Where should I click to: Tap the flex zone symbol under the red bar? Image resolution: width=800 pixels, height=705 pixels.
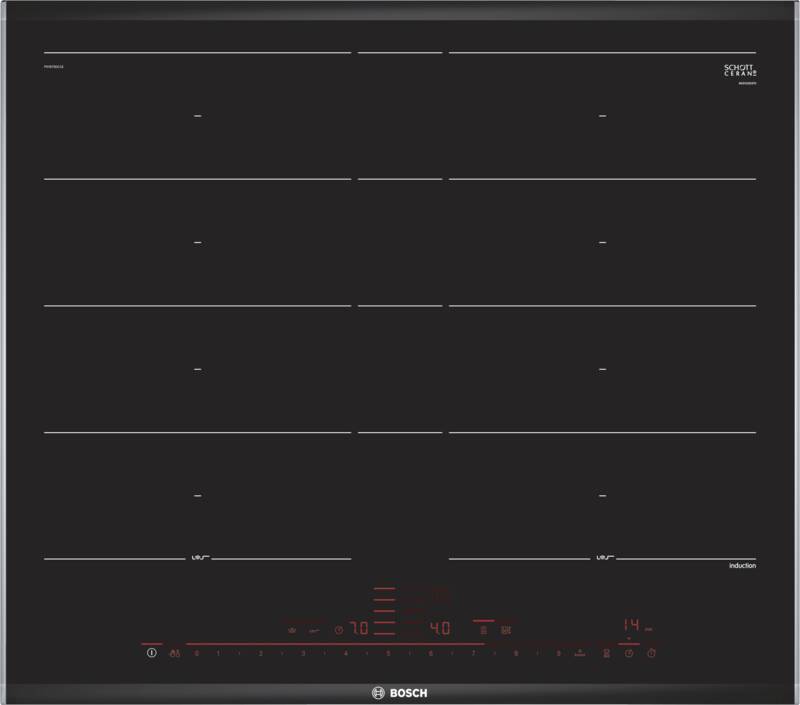point(483,631)
